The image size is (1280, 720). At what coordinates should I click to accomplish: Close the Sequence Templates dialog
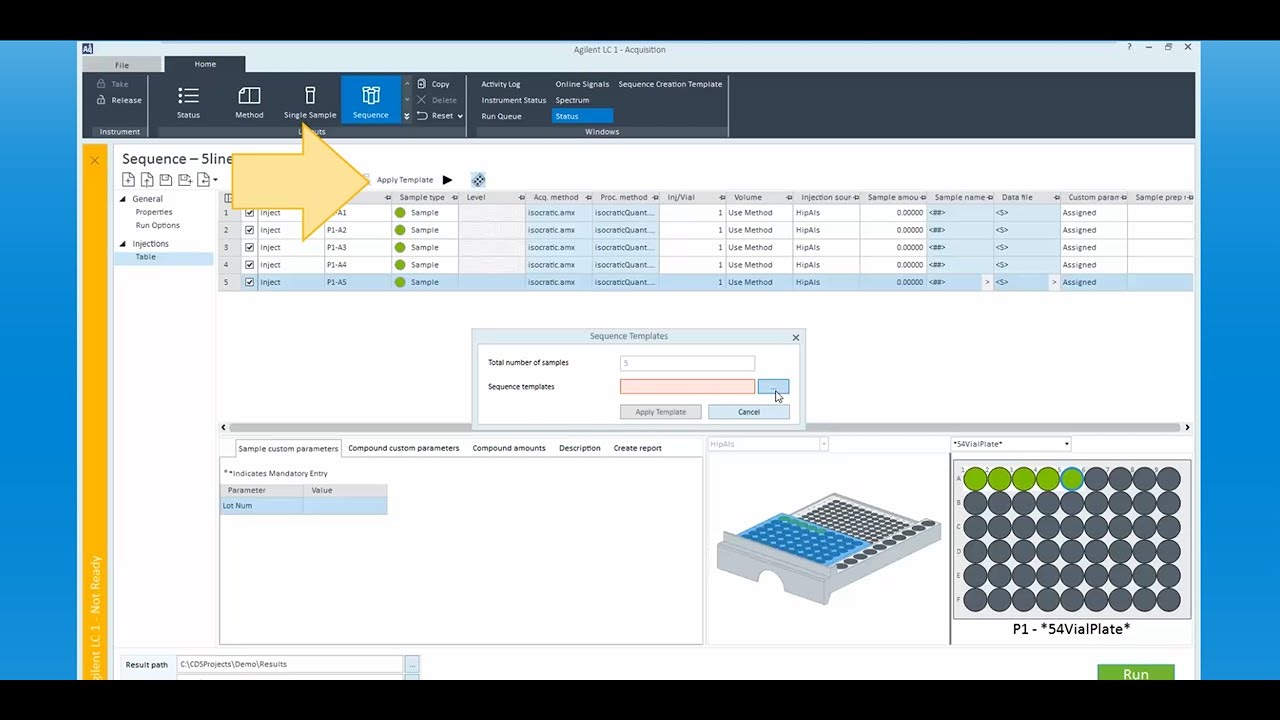796,337
